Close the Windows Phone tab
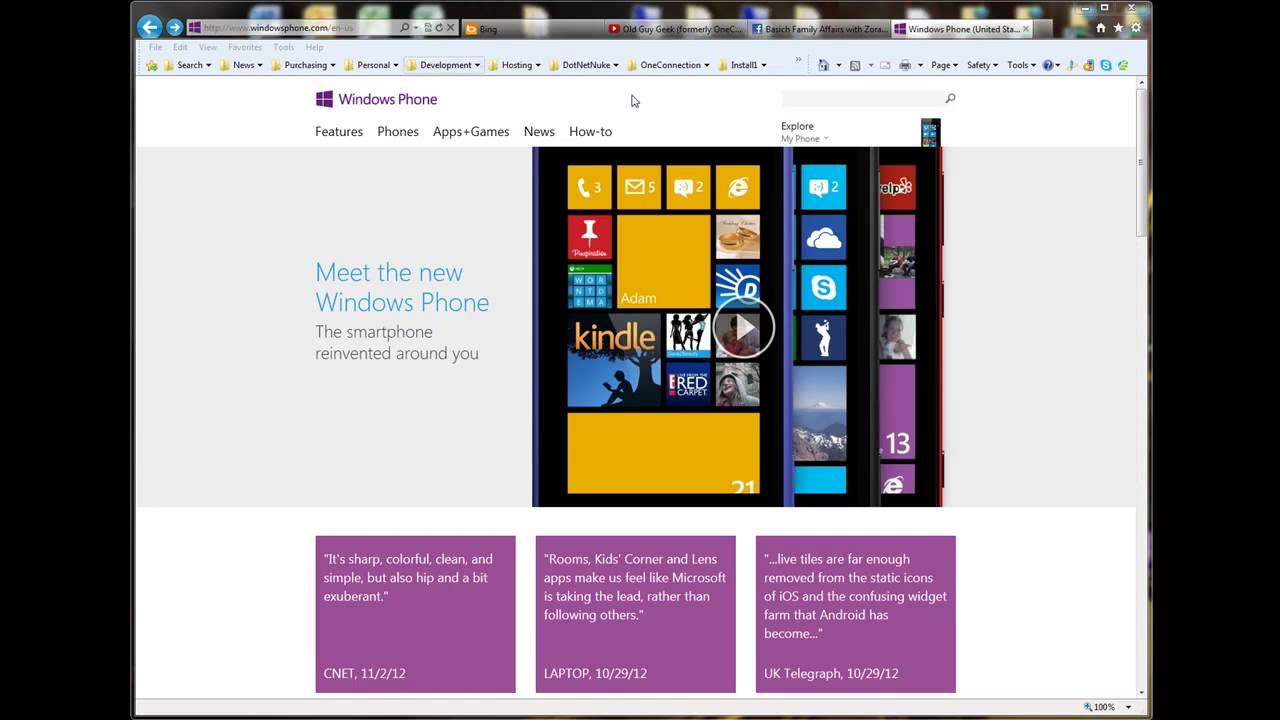 click(x=1025, y=29)
